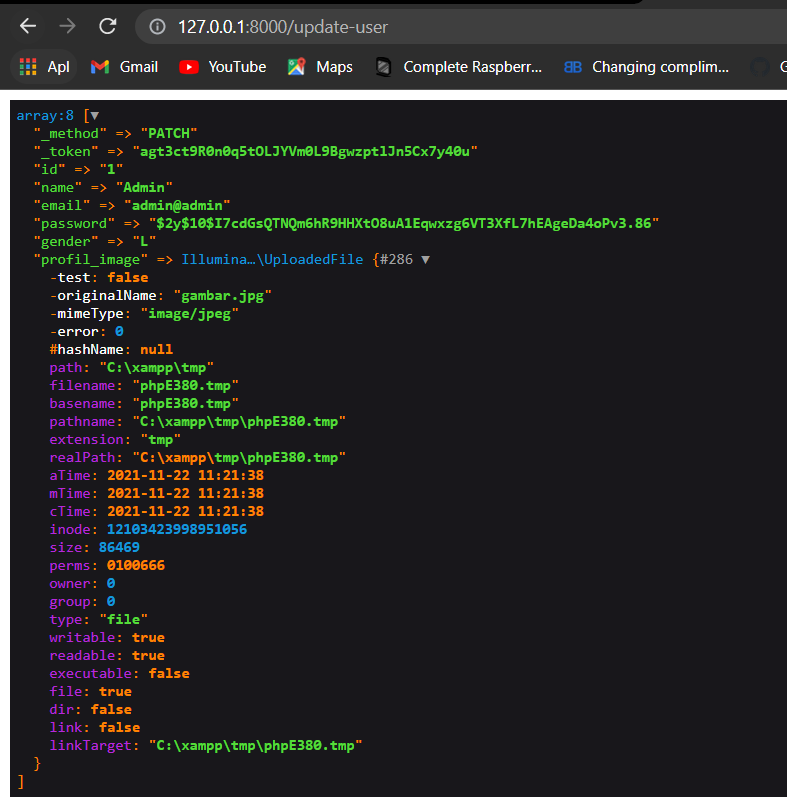The image size is (787, 799).
Task: Click the test false value
Action: click(x=127, y=277)
